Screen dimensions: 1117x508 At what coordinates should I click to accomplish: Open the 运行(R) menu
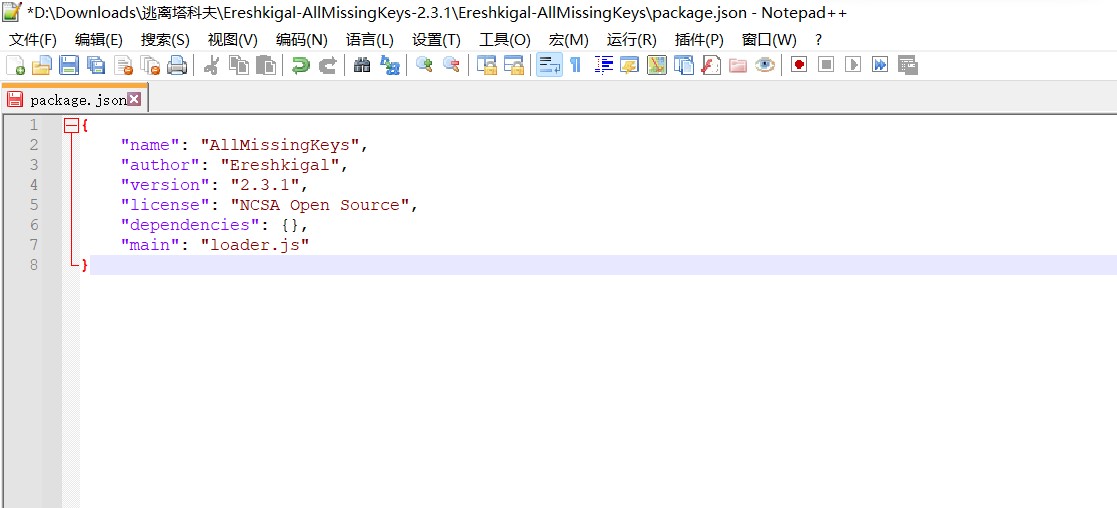(632, 40)
